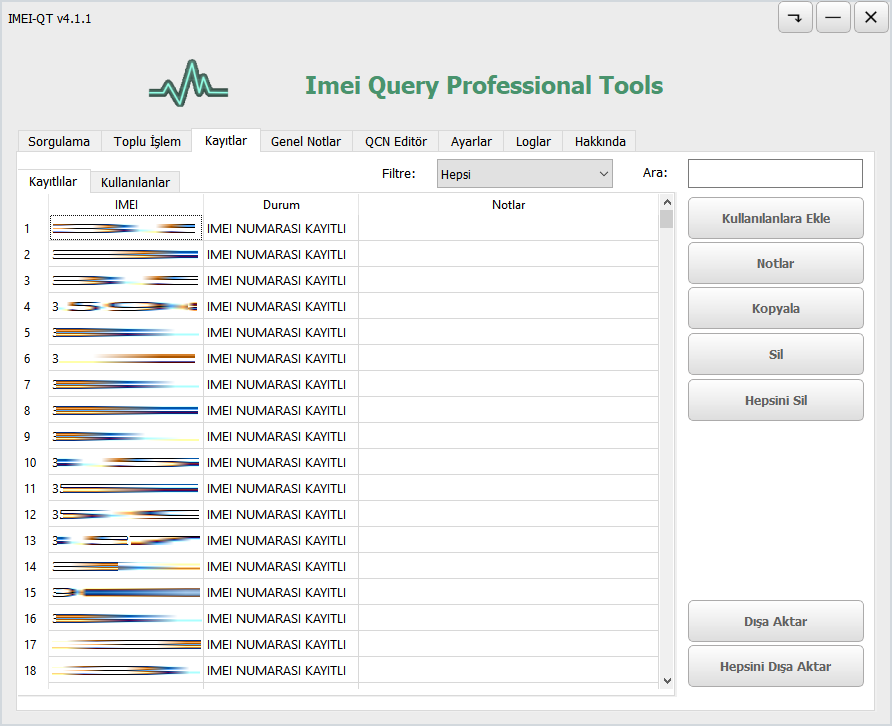Screen dimensions: 892x726
Task: Switch to the Ayarlar tab
Action: (471, 142)
